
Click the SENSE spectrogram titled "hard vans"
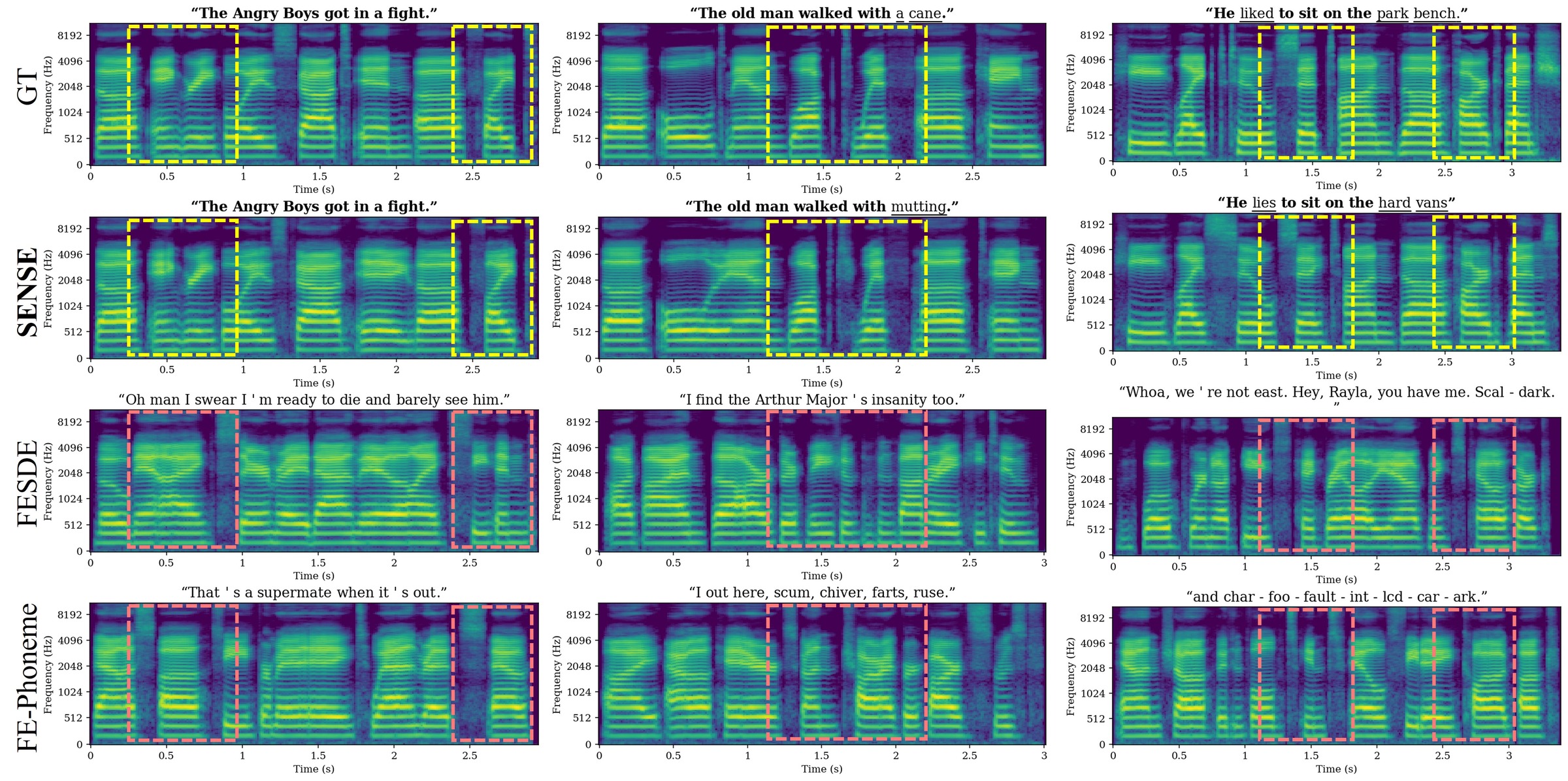click(1337, 282)
